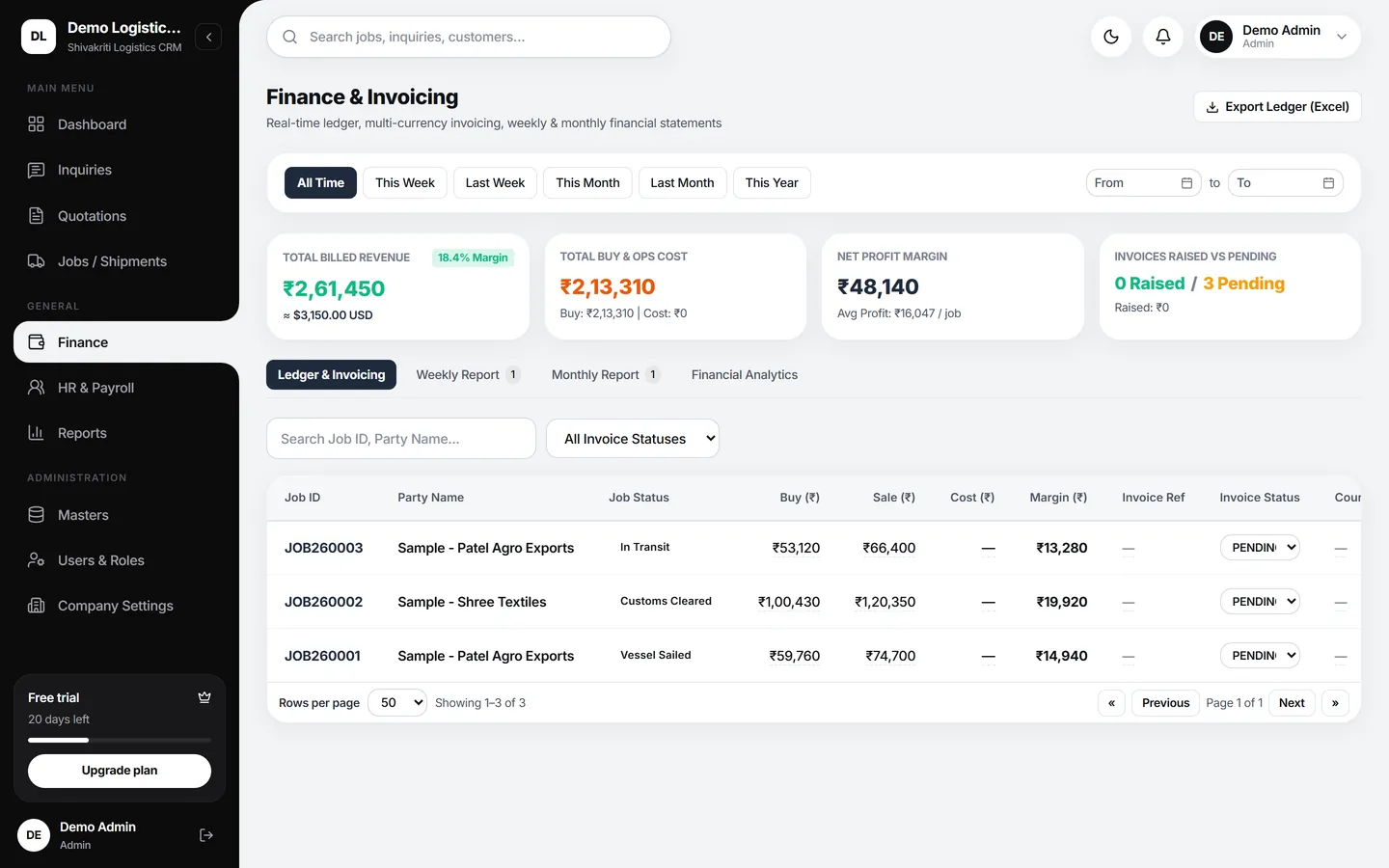Image resolution: width=1389 pixels, height=868 pixels.
Task: Collapse the sidebar with the chevron button
Action: pyautogui.click(x=208, y=37)
